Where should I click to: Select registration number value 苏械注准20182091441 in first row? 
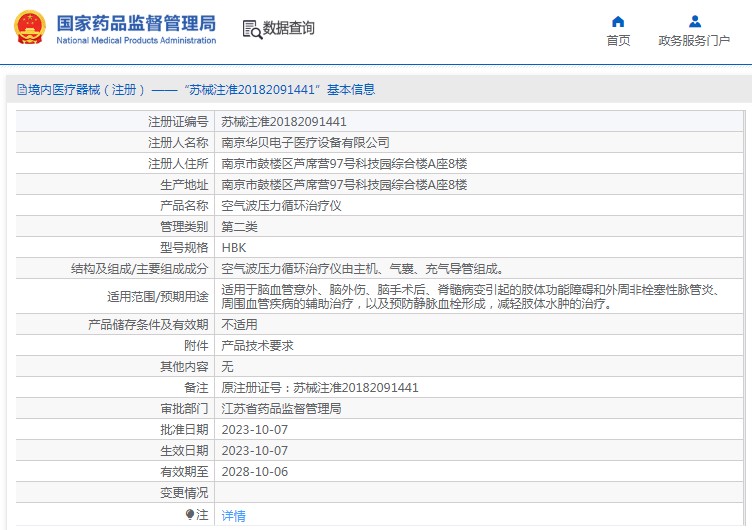tap(284, 122)
